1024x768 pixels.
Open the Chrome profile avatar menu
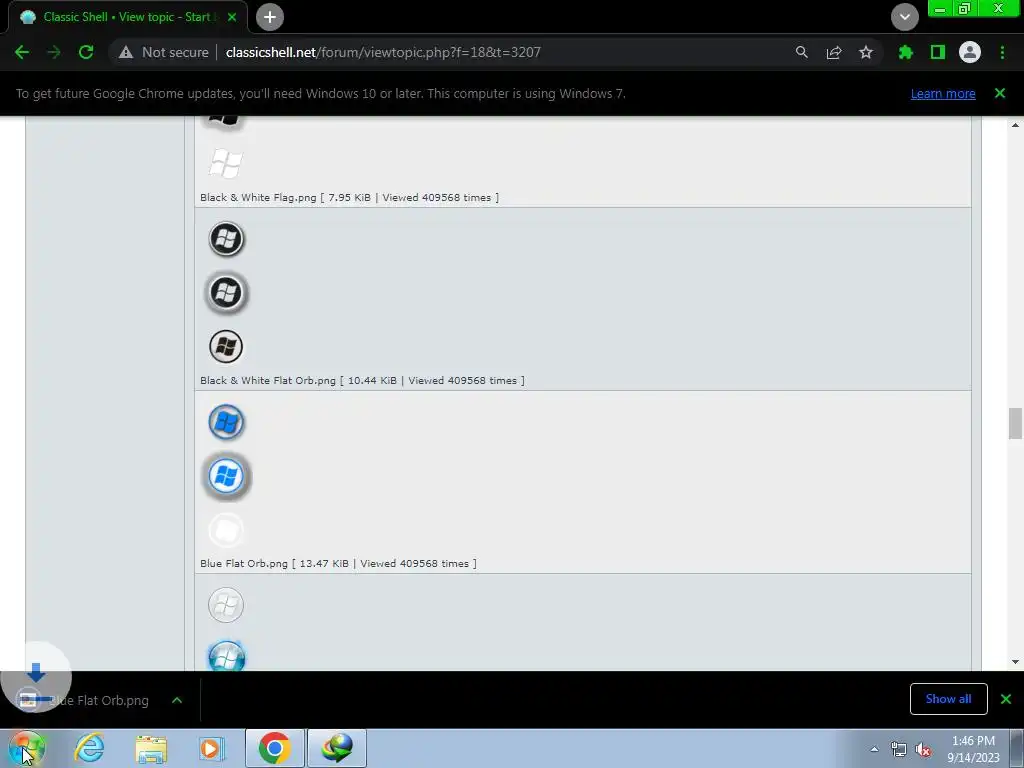969,52
